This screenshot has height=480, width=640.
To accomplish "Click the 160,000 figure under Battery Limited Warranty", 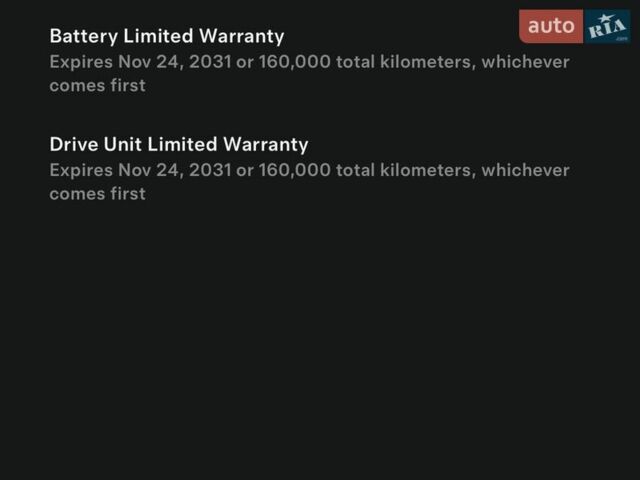I will click(294, 62).
